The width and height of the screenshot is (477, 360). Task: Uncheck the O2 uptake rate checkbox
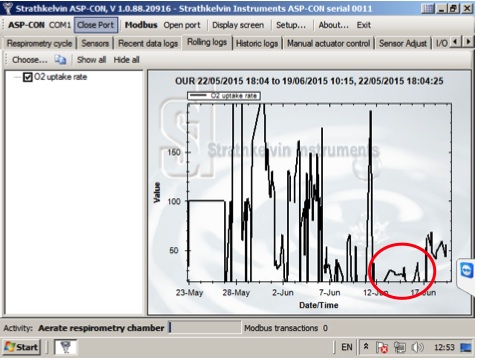(x=27, y=77)
